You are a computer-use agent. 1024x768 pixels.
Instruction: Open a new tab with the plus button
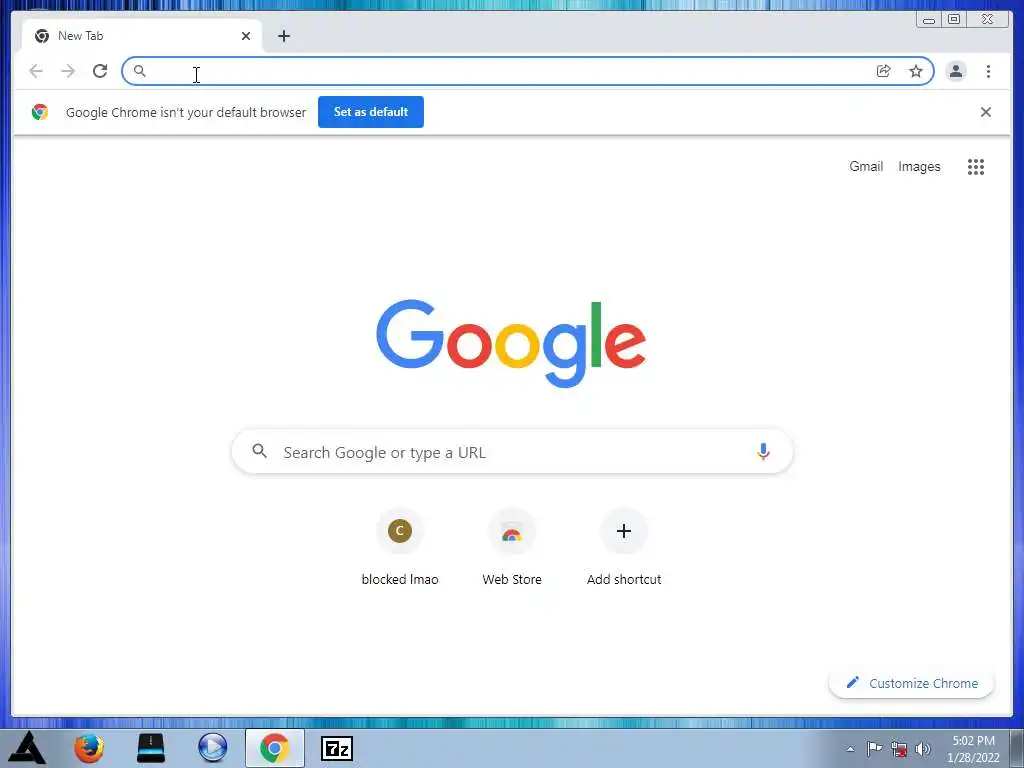tap(283, 36)
